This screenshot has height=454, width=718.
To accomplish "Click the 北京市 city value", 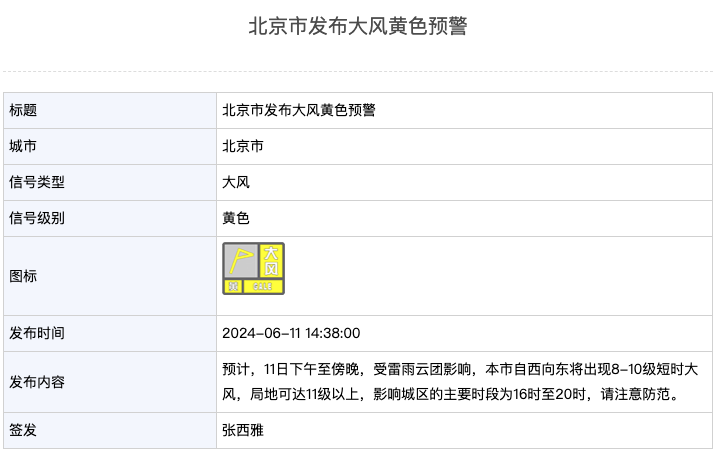I will point(243,146).
